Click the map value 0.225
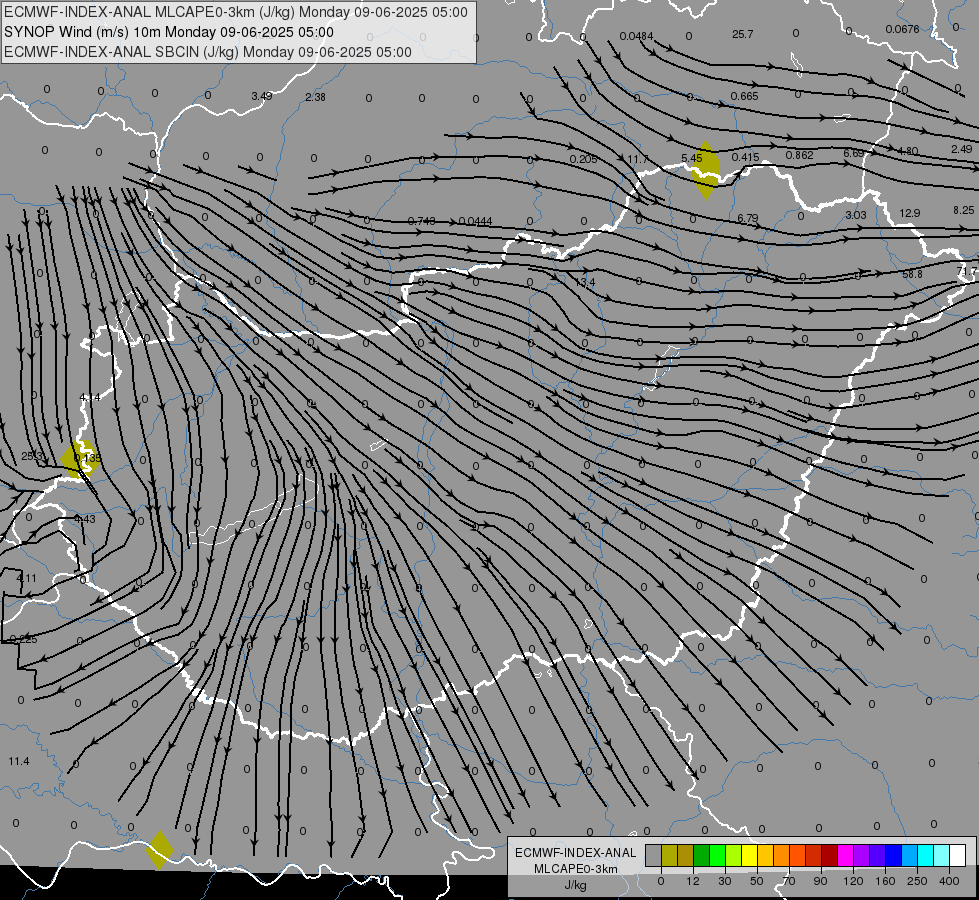The image size is (979, 900). point(24,640)
